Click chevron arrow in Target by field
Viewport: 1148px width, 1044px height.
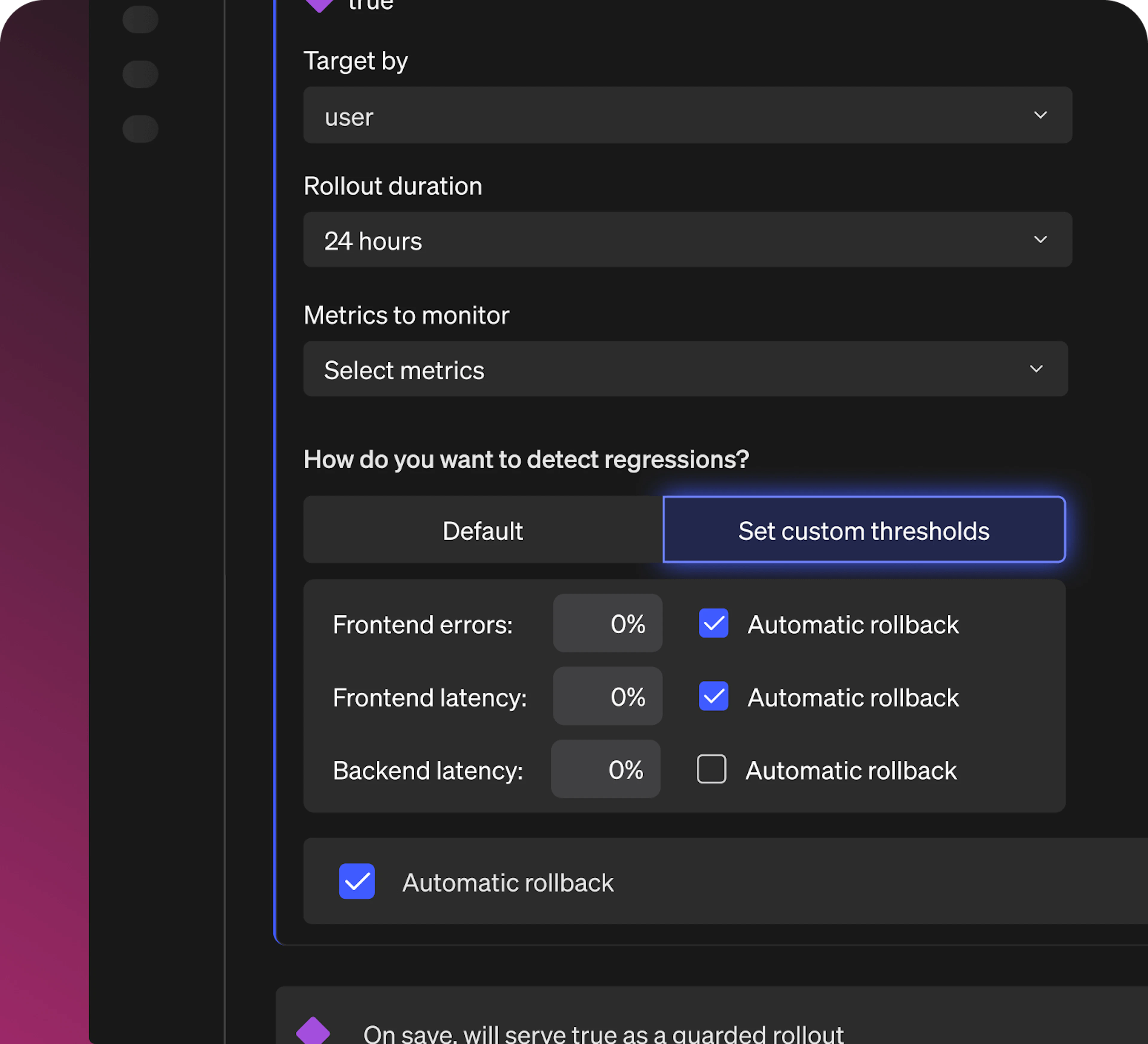pyautogui.click(x=1040, y=116)
